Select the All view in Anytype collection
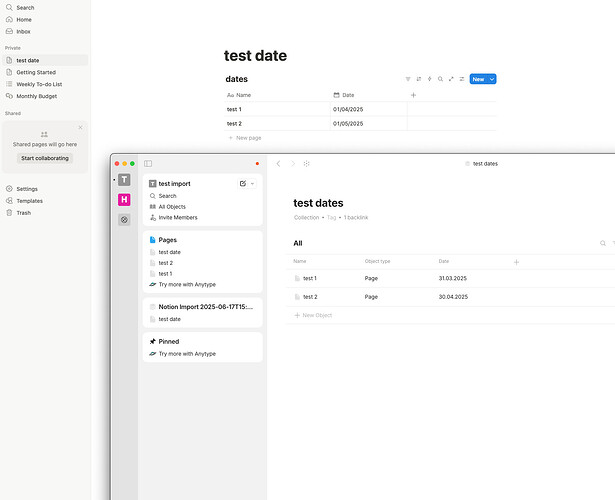The height and width of the screenshot is (500, 615). (x=298, y=243)
